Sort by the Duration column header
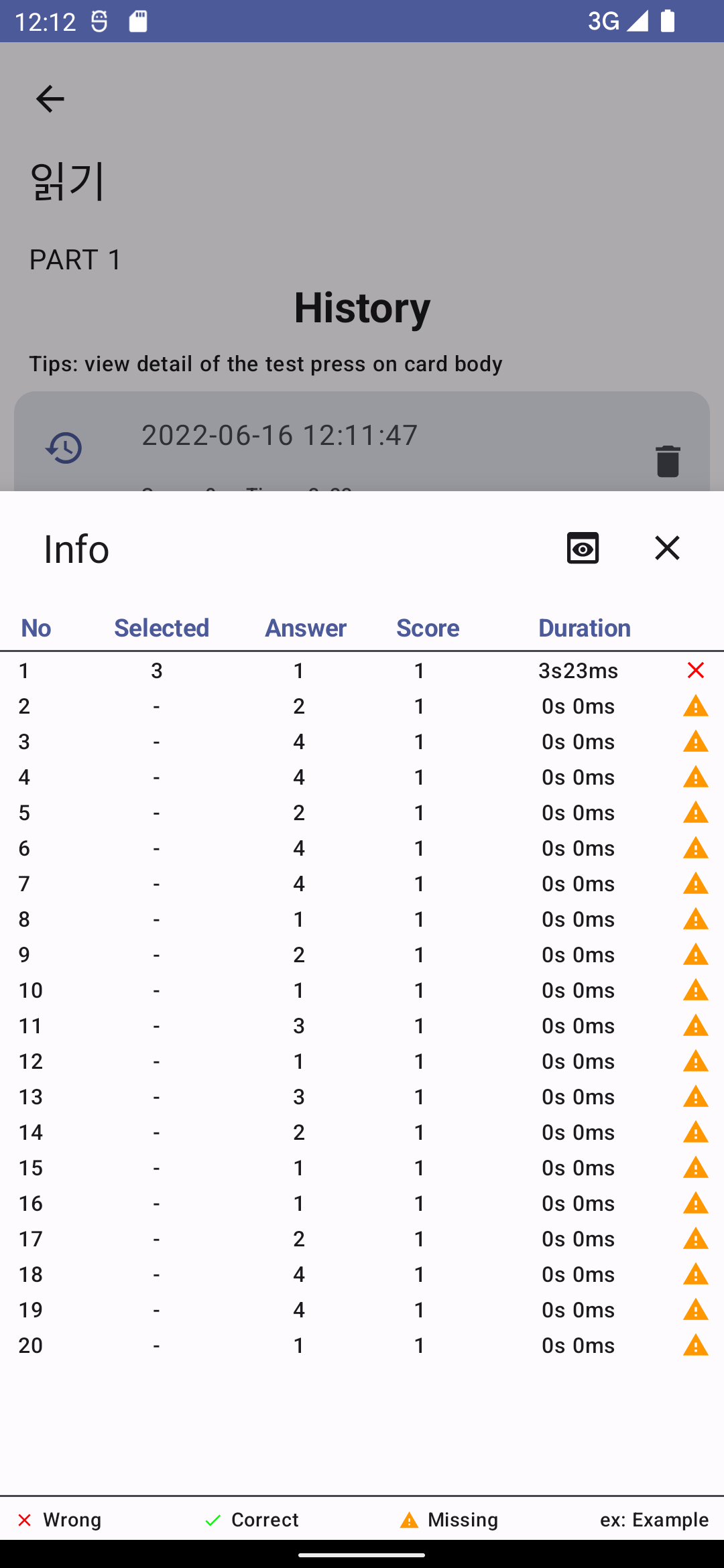This screenshot has height=1568, width=724. point(584,628)
